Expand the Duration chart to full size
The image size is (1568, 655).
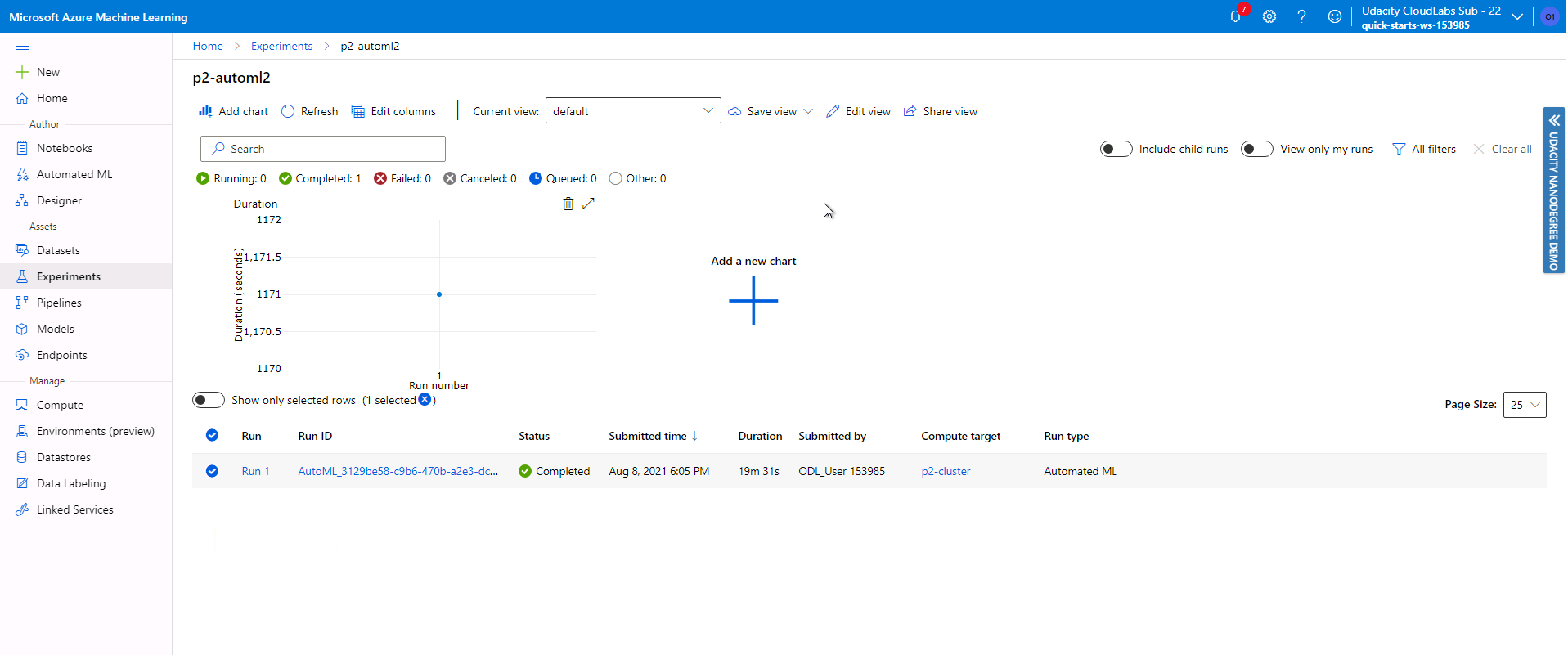(x=588, y=204)
